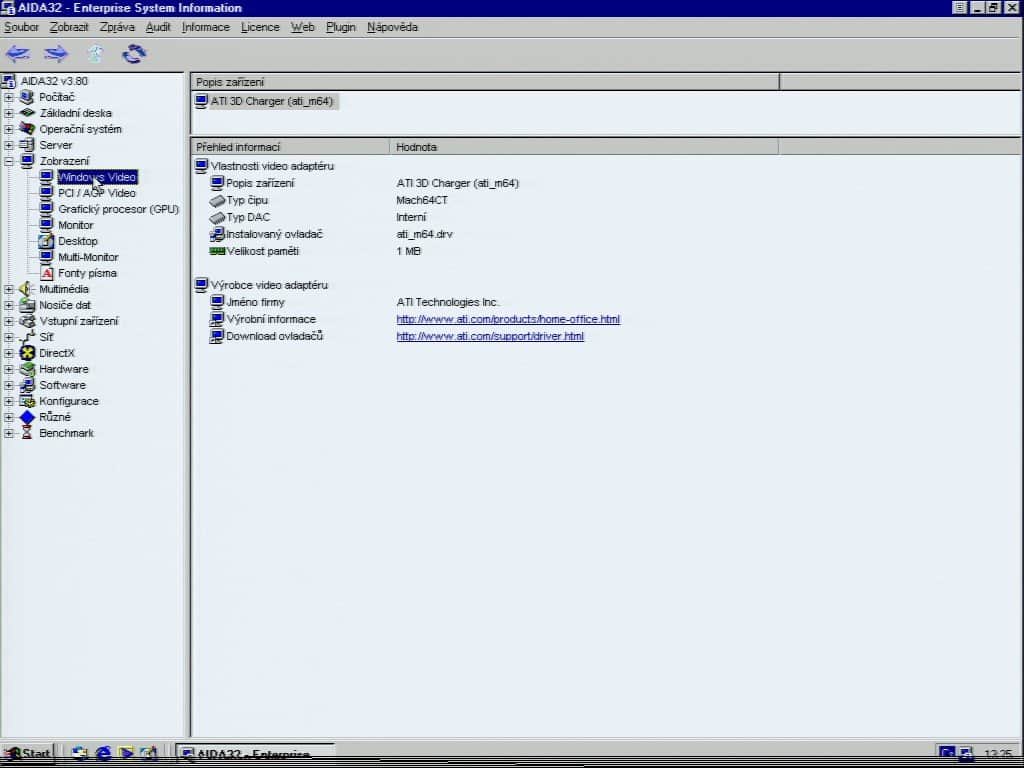Screen dimensions: 1024x768
Task: Click the Hodnota column header
Action: point(584,147)
